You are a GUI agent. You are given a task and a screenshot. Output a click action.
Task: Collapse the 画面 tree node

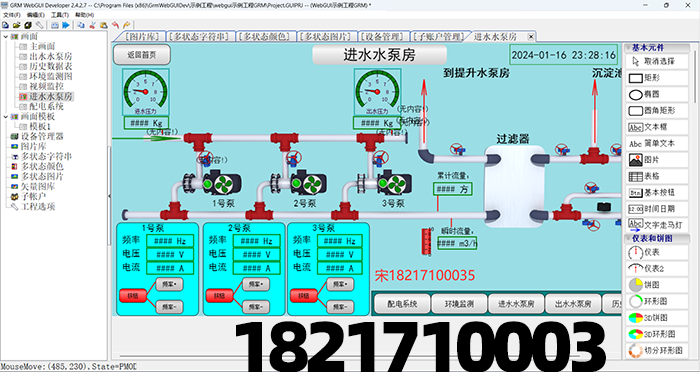[x=5, y=37]
